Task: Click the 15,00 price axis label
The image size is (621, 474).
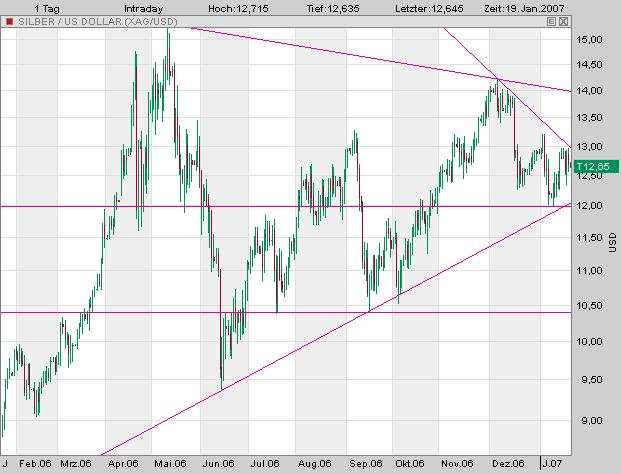Action: pos(589,40)
